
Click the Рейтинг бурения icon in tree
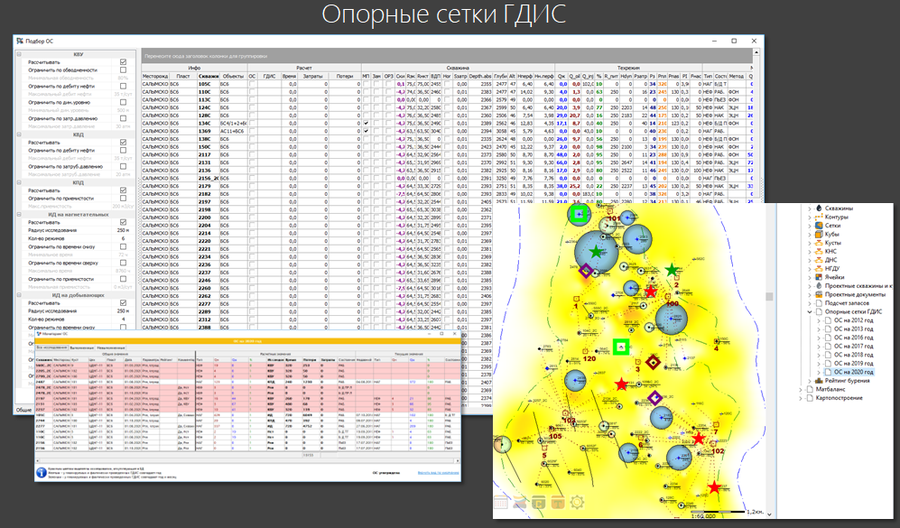pyautogui.click(x=818, y=381)
